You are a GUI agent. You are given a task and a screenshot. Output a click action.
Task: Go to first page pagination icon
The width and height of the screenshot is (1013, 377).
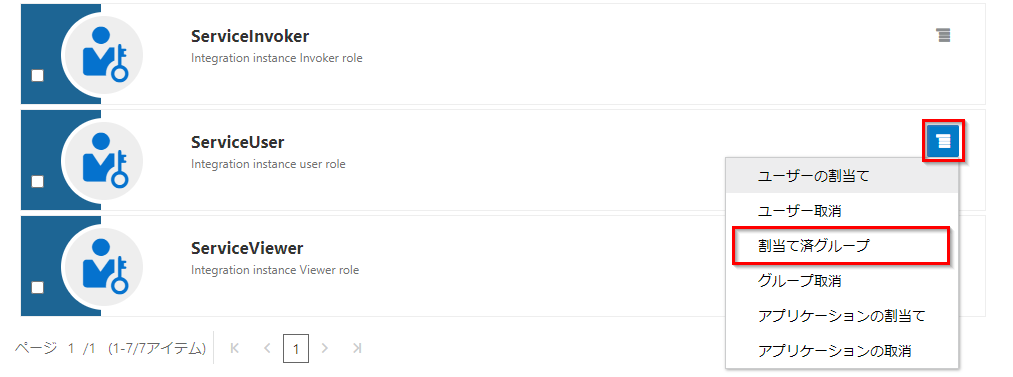235,349
